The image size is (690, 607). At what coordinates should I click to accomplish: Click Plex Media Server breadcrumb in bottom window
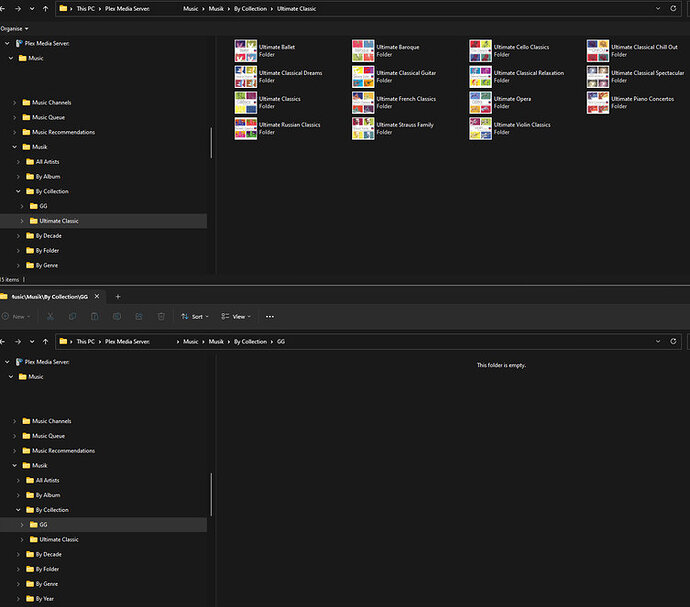point(127,342)
